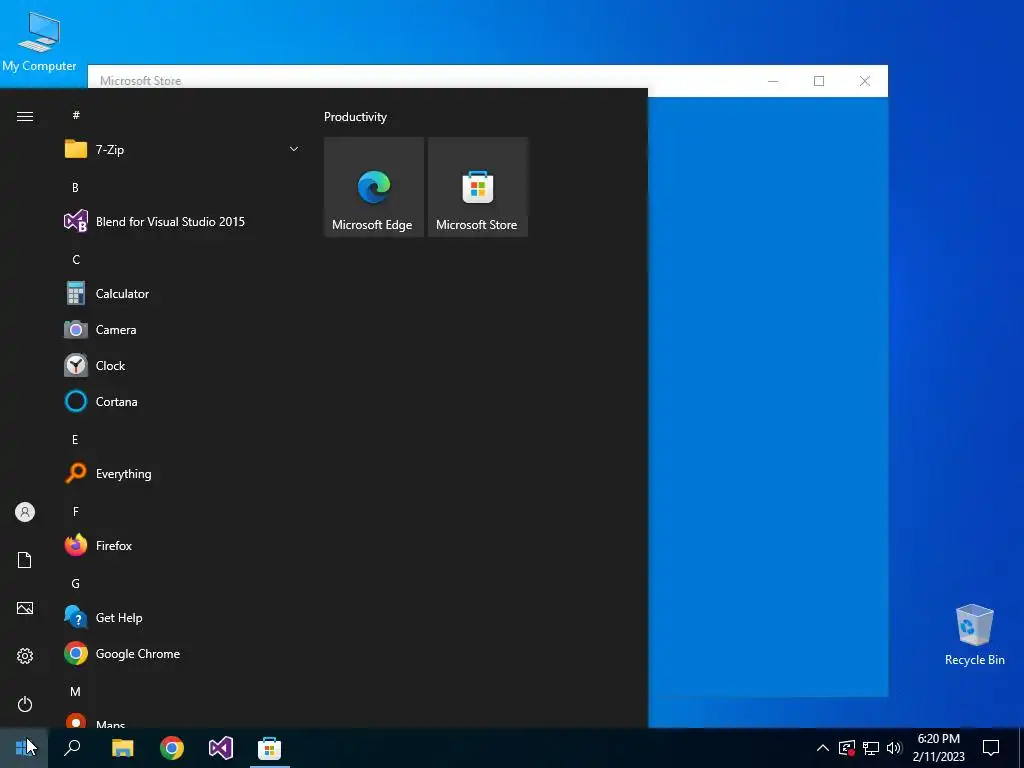Click the Productivity group title
Screen dimensions: 1024x768
click(355, 117)
